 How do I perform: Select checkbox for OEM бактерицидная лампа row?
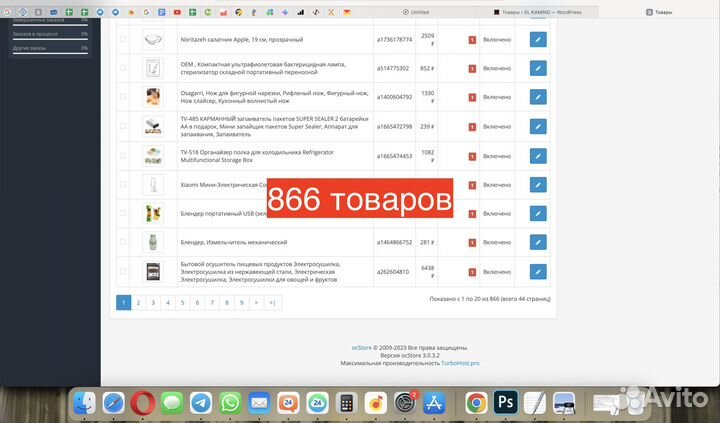point(123,68)
